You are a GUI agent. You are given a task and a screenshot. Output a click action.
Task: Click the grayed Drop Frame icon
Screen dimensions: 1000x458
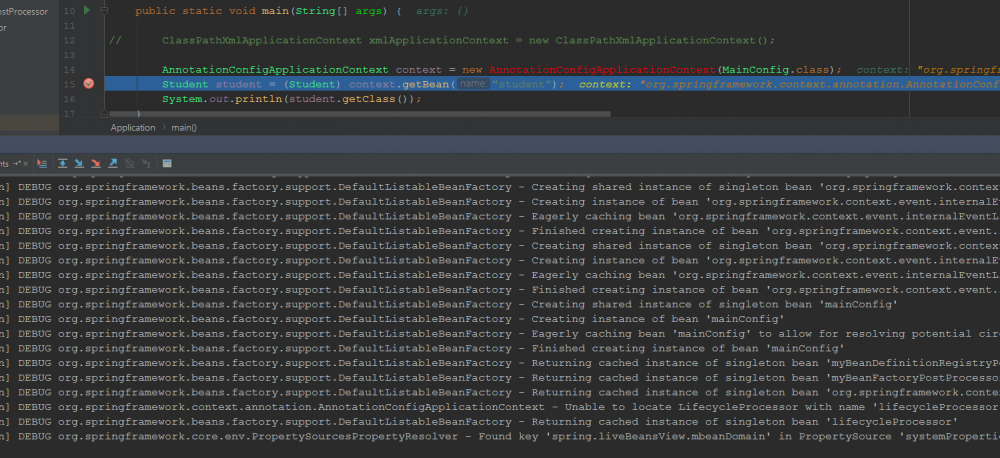click(129, 164)
